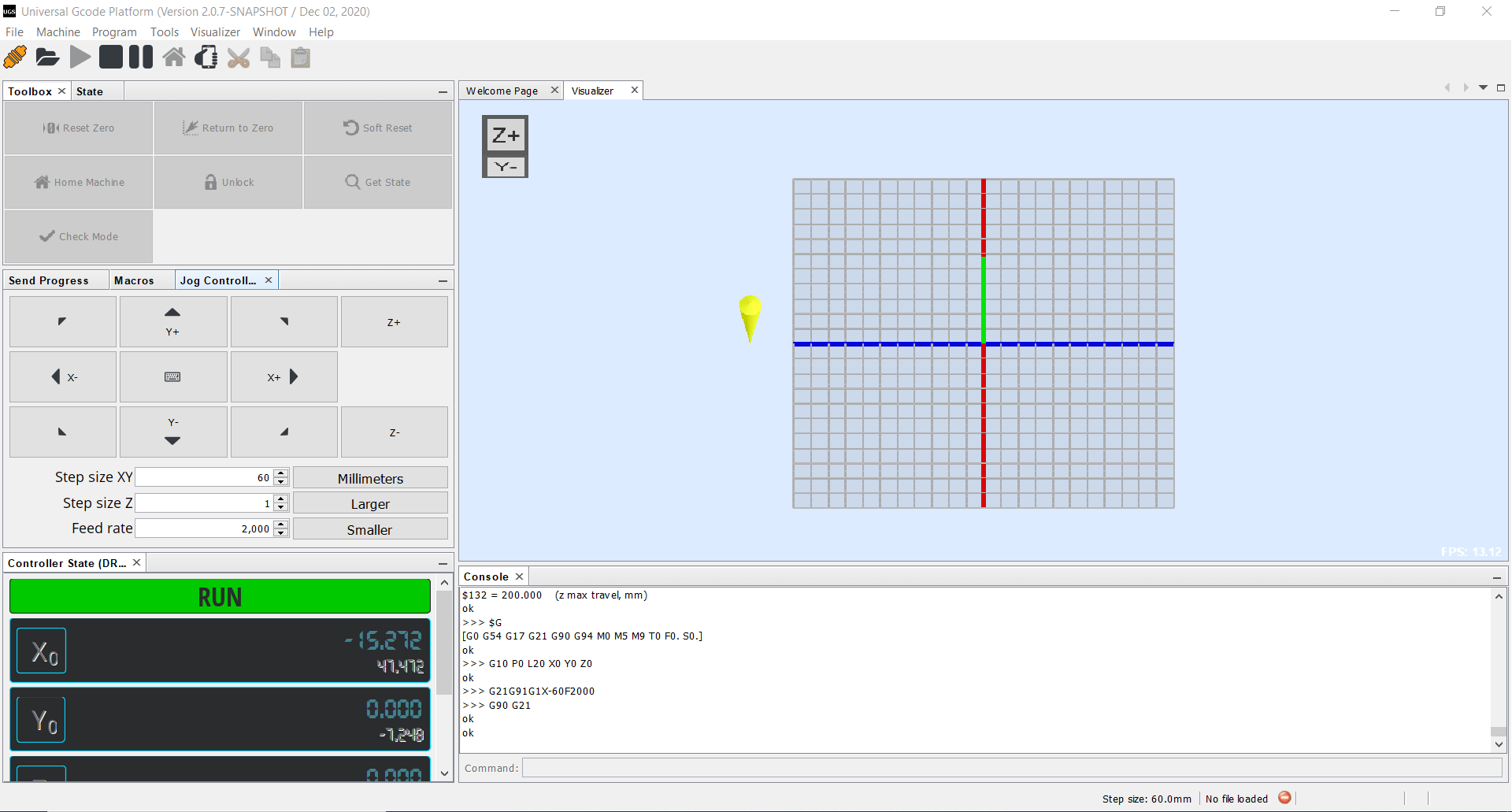Image resolution: width=1512 pixels, height=812 pixels.
Task: Toggle keyboard jog control icon
Action: click(173, 376)
